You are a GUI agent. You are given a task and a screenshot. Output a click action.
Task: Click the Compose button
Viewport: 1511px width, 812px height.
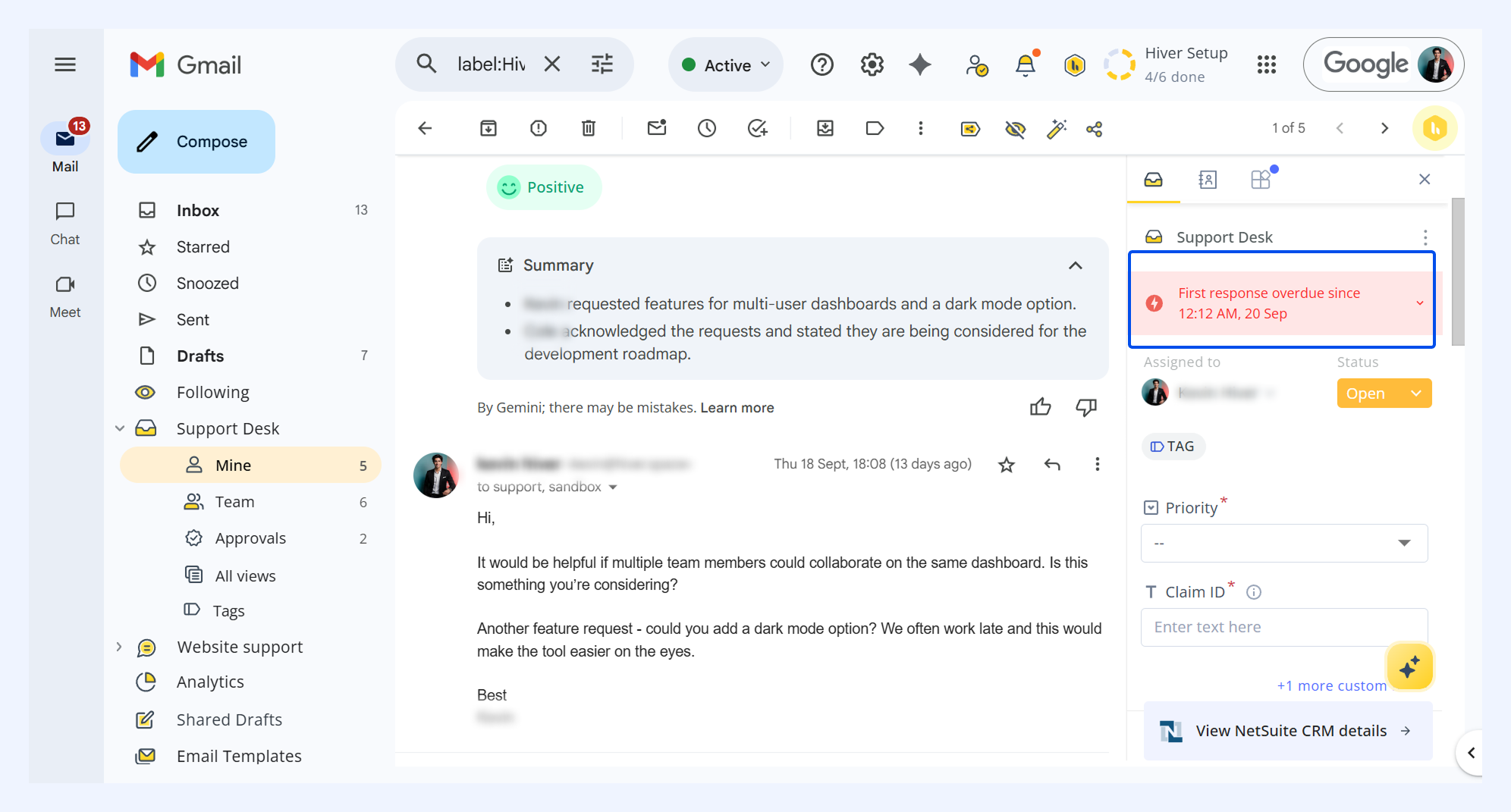[x=196, y=142]
